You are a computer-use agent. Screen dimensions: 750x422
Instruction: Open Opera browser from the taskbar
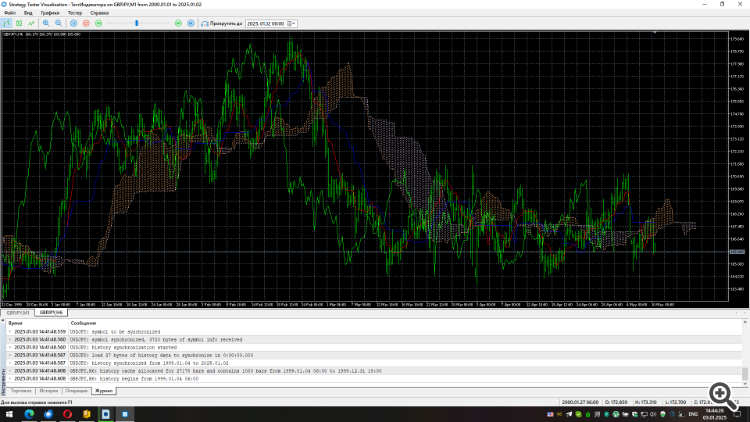(x=67, y=414)
